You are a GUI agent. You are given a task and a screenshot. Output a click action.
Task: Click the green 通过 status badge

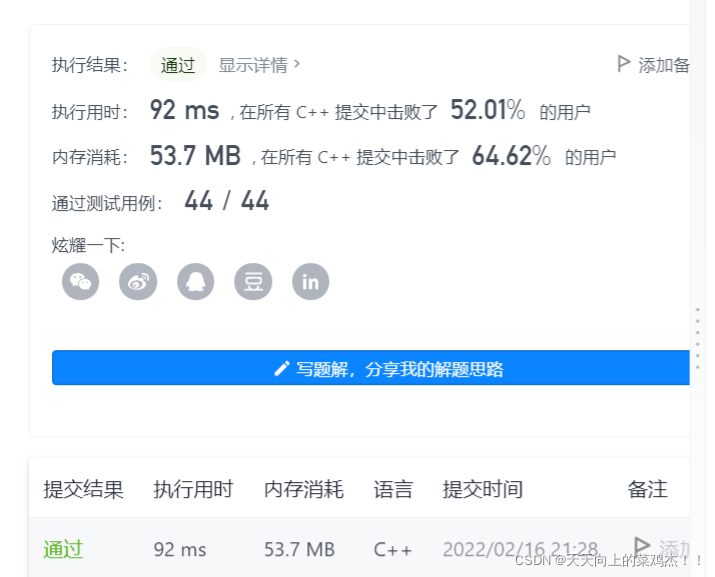click(x=178, y=65)
